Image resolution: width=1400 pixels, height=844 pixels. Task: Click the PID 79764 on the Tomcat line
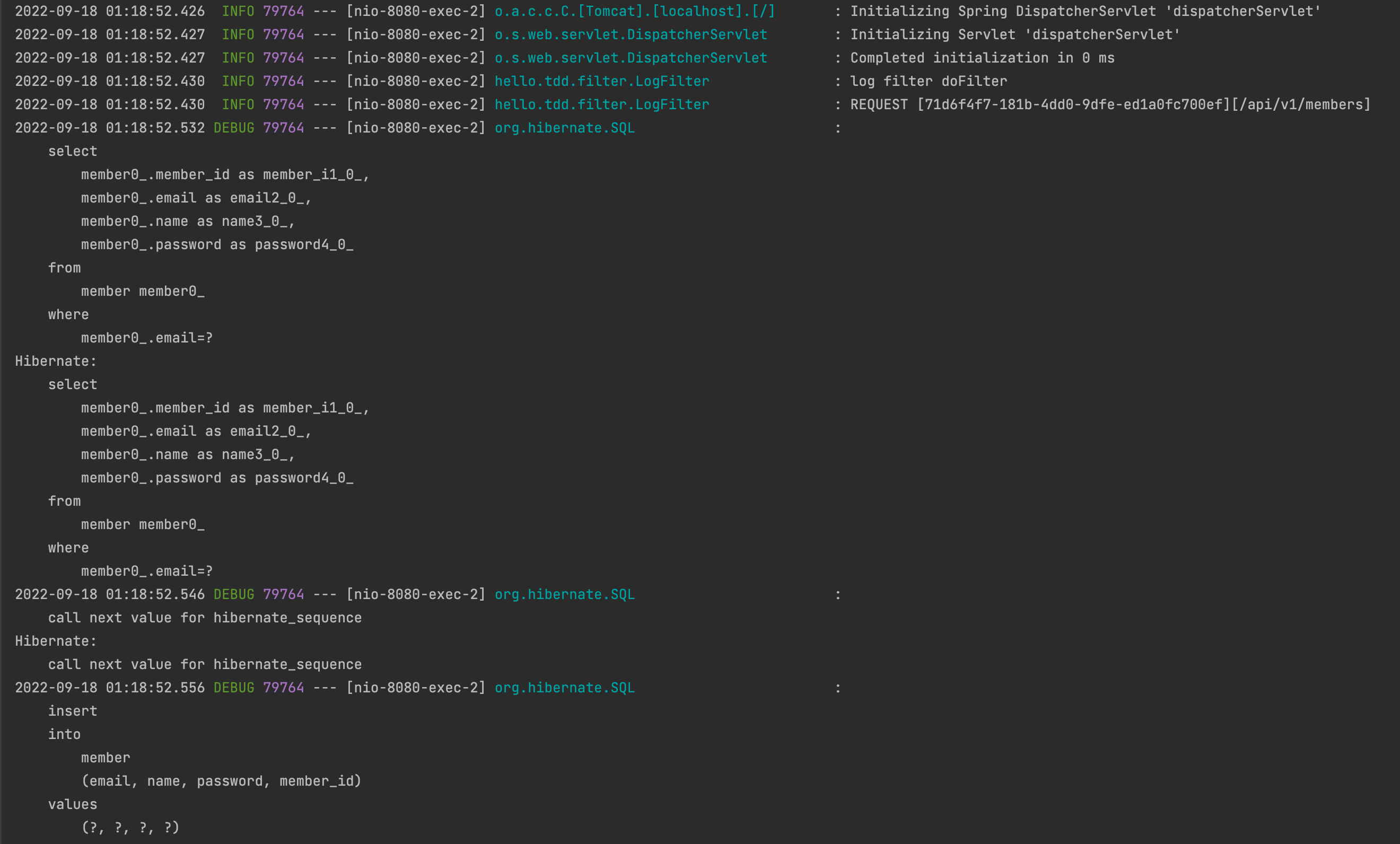[x=284, y=11]
